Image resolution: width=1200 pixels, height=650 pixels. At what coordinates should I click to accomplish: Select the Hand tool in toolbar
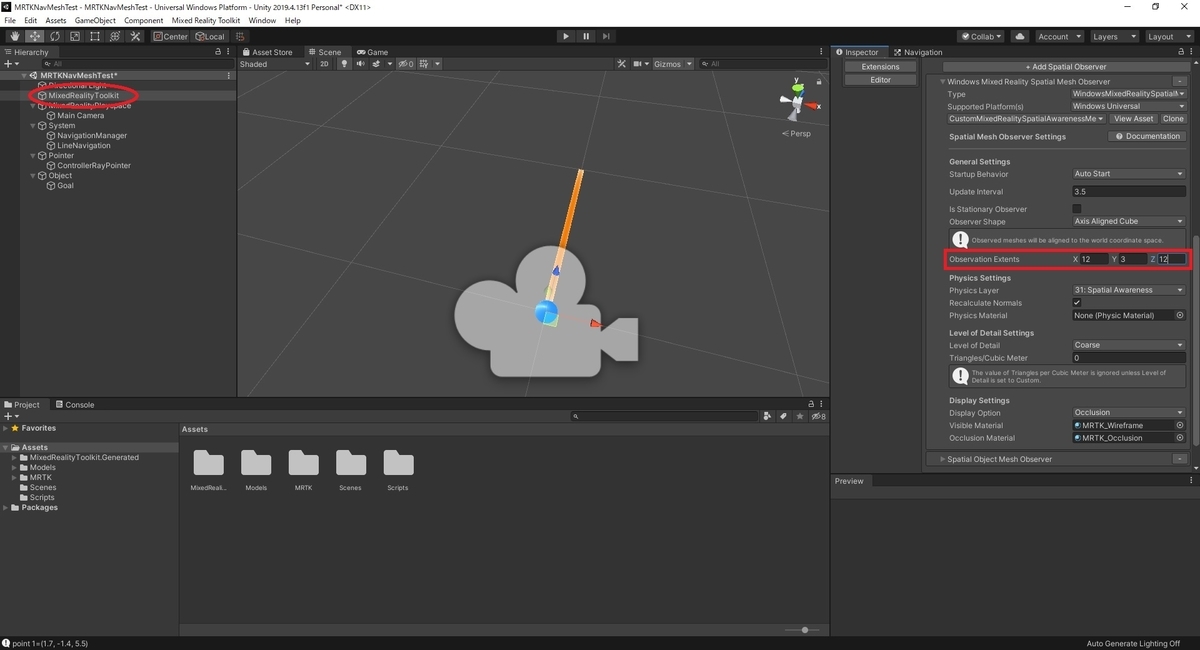[x=15, y=36]
